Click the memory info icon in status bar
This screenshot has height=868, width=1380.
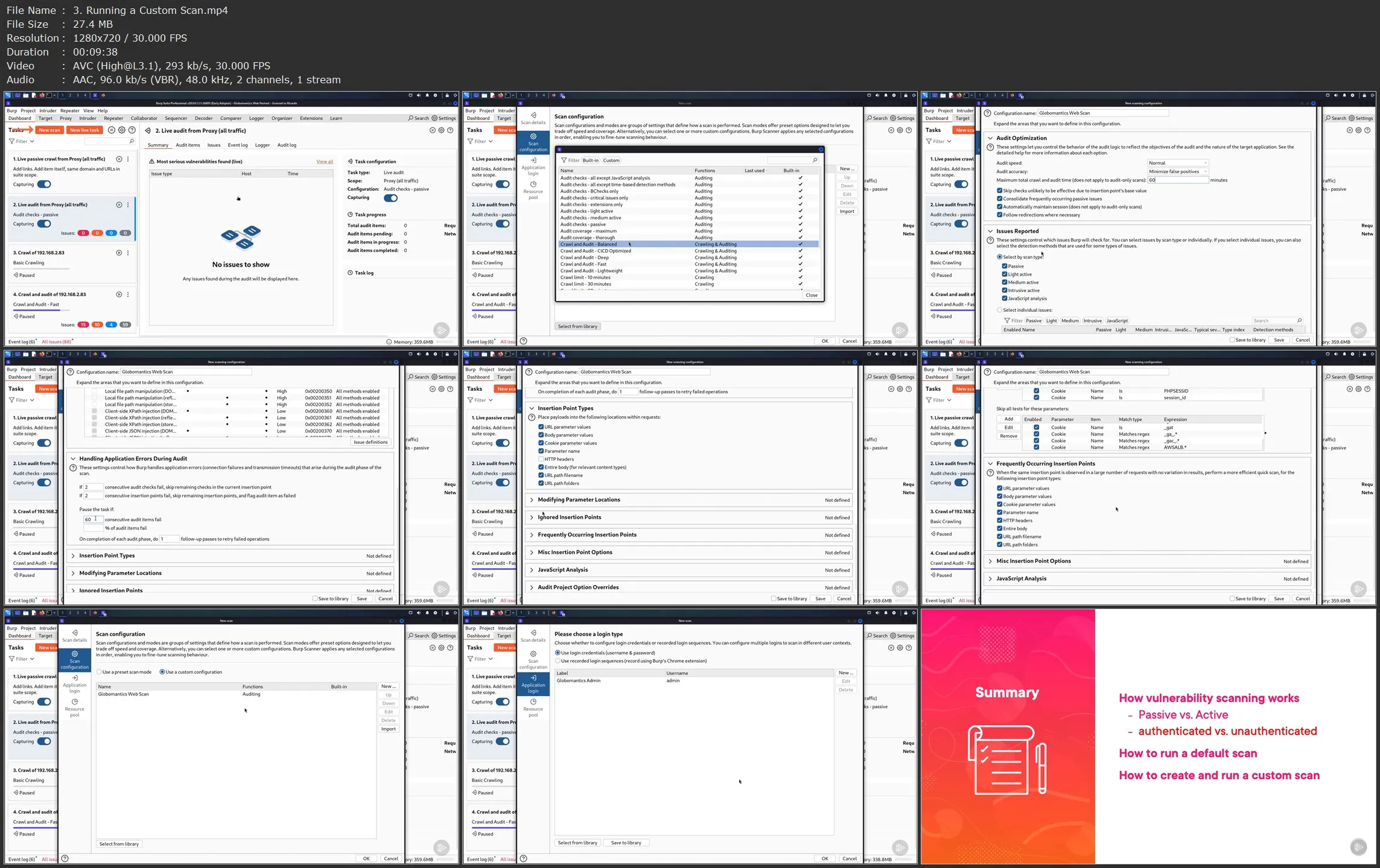pyautogui.click(x=389, y=342)
